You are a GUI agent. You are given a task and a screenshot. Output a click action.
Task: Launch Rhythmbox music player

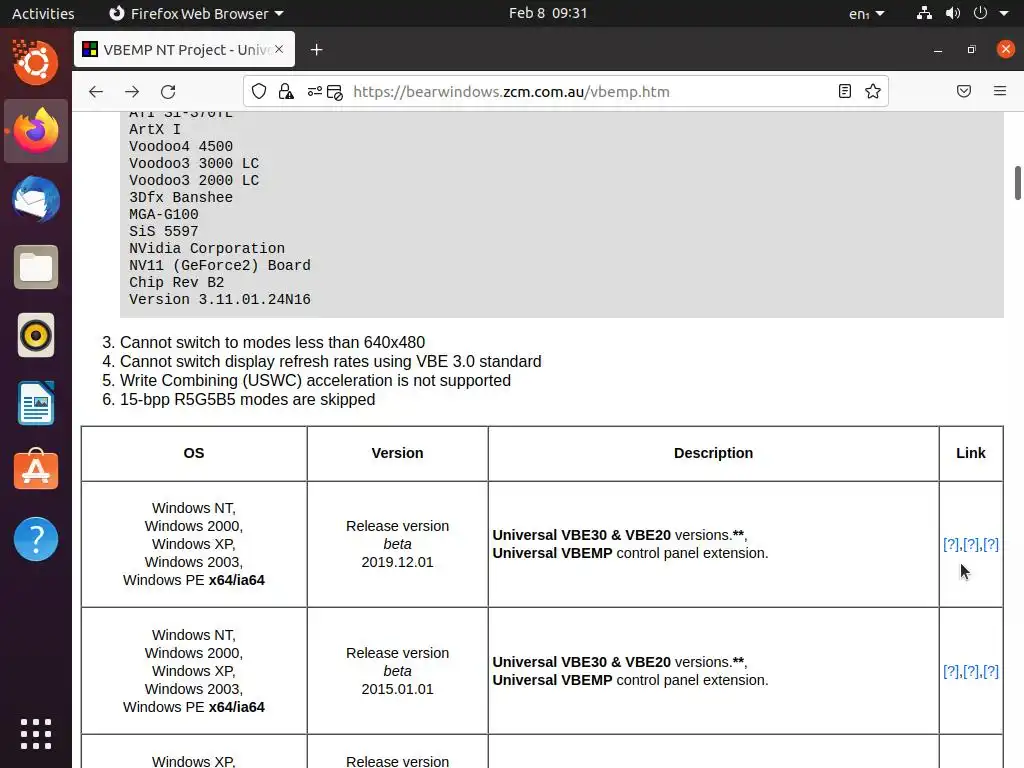click(x=36, y=335)
